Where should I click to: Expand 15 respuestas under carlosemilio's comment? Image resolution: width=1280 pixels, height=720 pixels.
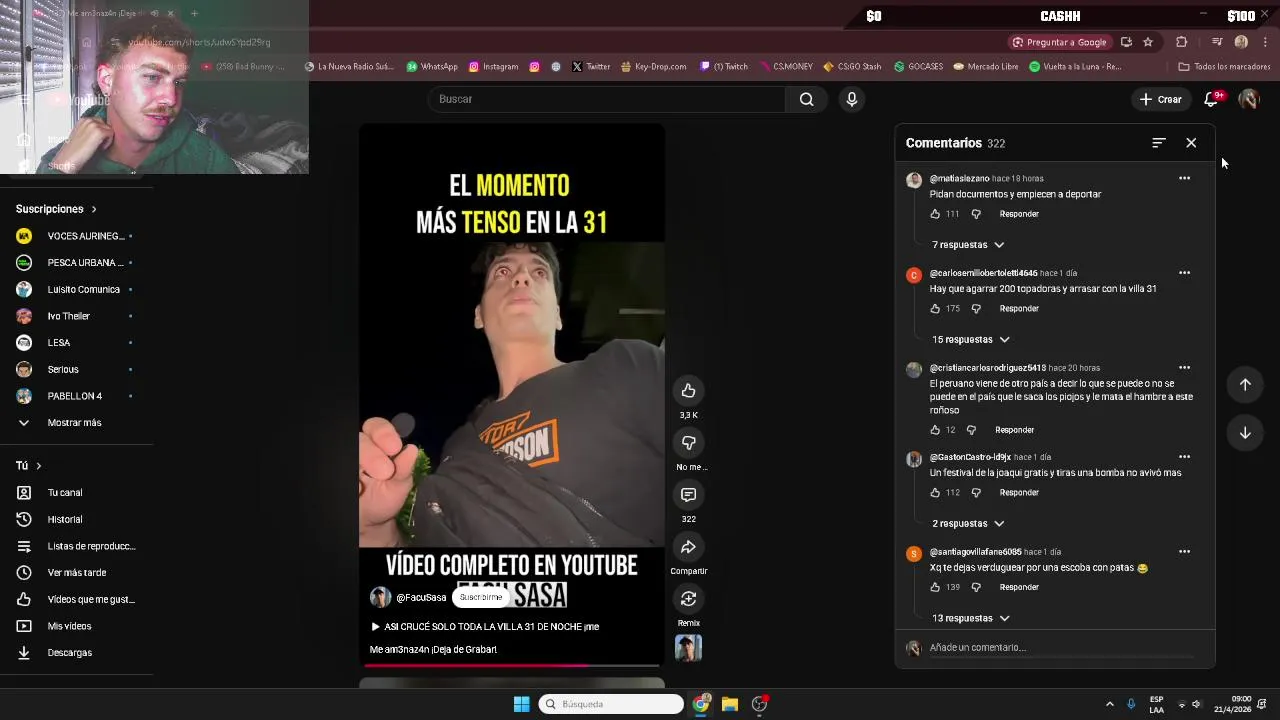(x=970, y=339)
